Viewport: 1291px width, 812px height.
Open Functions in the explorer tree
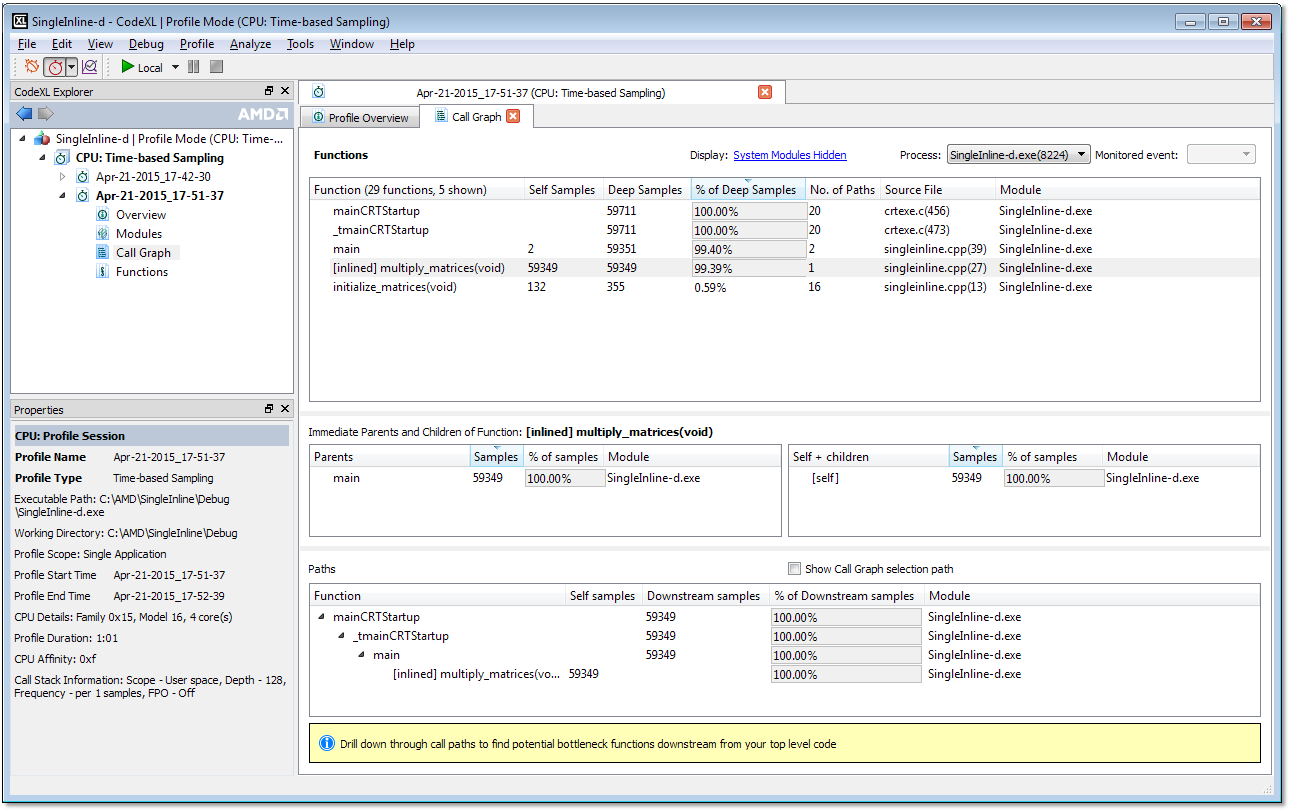coord(142,272)
